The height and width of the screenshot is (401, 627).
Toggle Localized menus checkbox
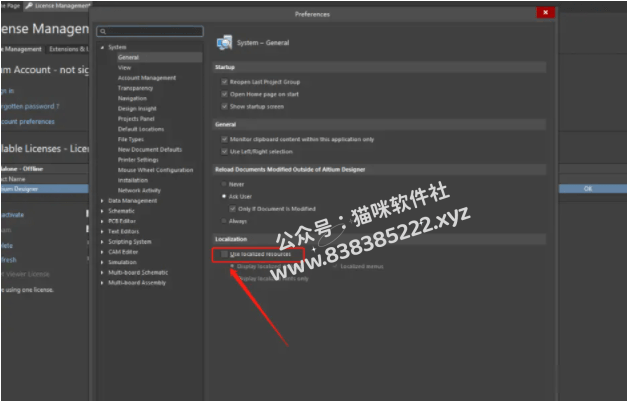(335, 266)
